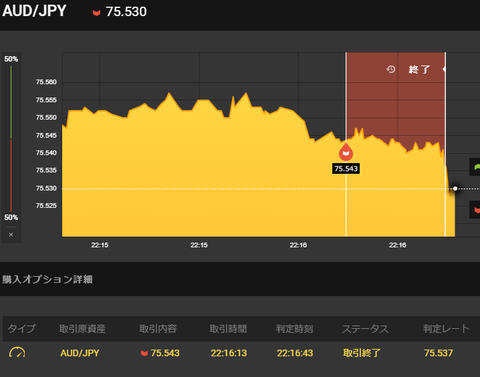Click the 終了 label in red zone
Screen dimensions: 480x377
tap(419, 70)
